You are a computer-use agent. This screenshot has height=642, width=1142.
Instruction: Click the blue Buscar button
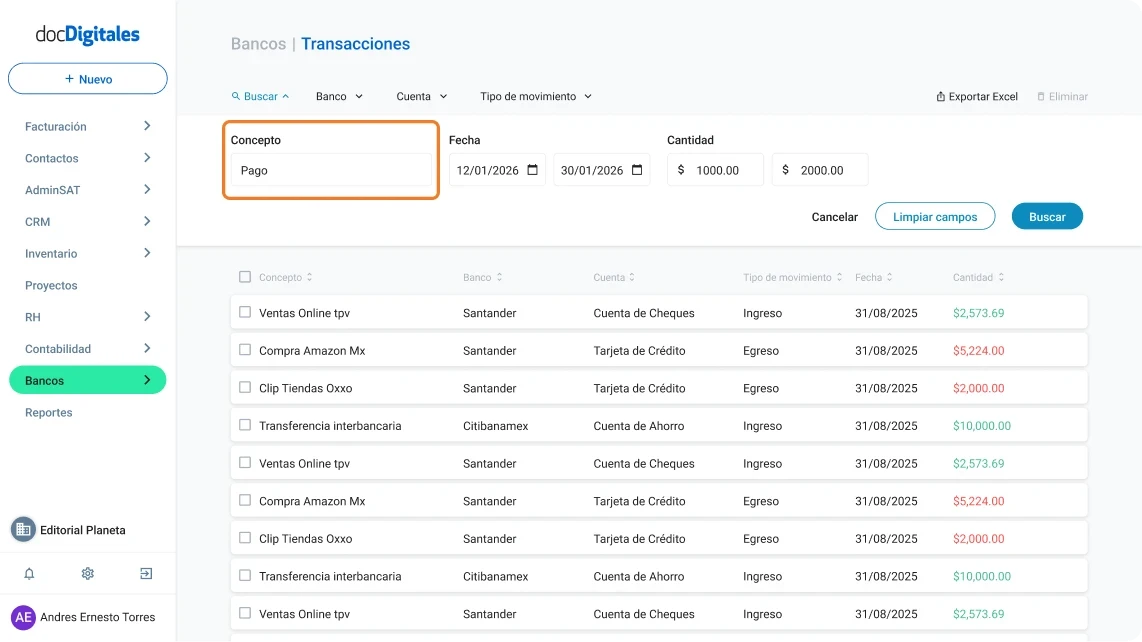click(1047, 216)
